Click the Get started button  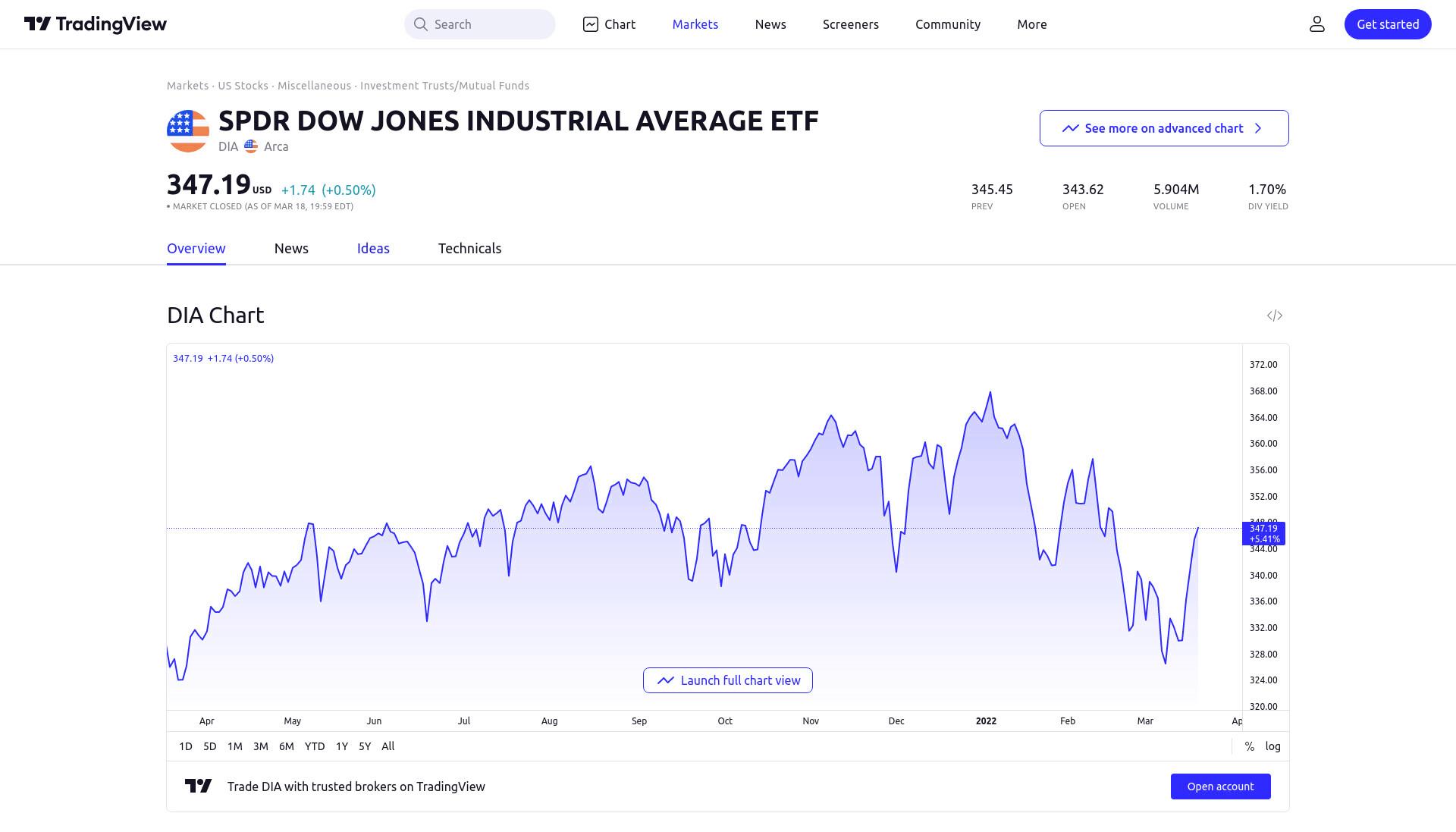click(1388, 24)
